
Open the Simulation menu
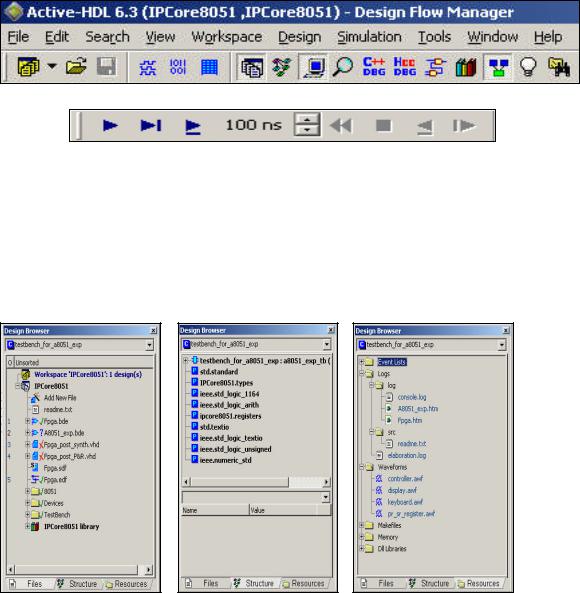point(369,37)
